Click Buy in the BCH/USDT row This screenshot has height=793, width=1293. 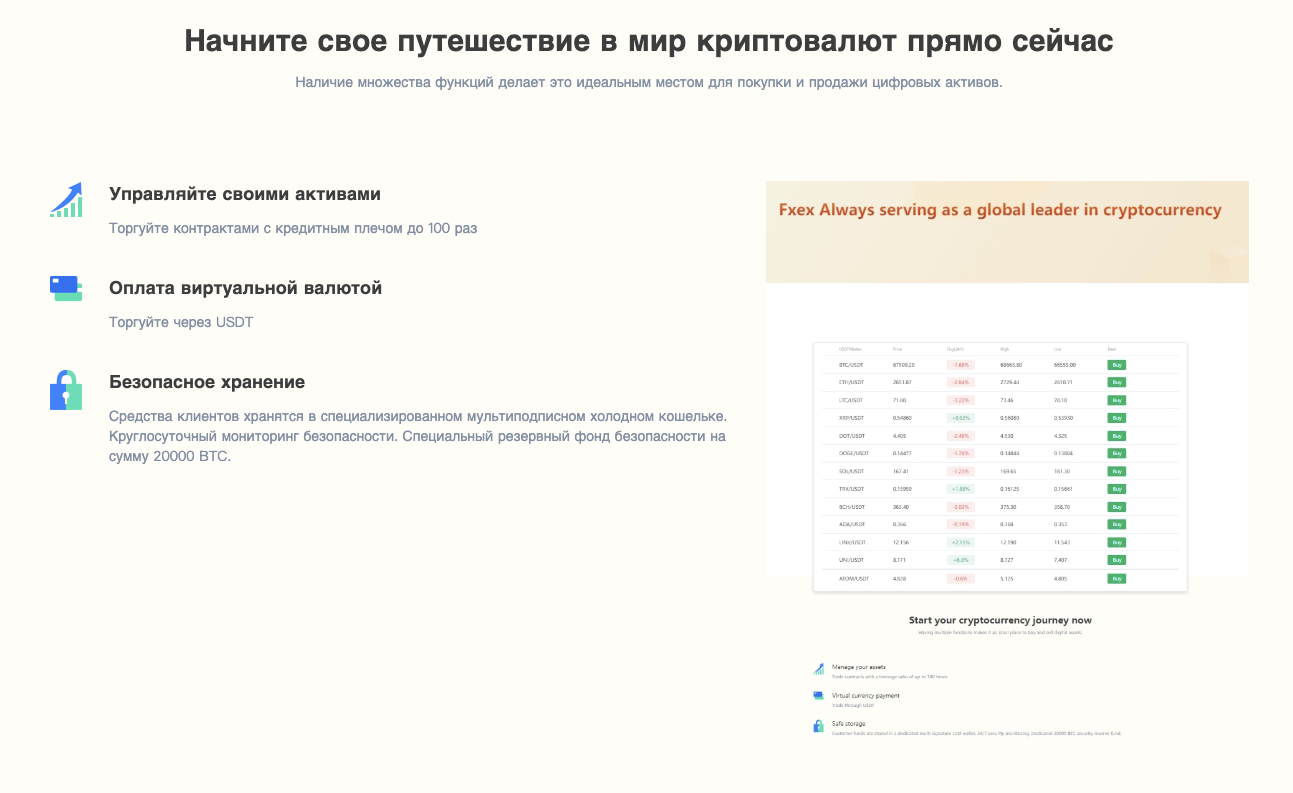1117,507
